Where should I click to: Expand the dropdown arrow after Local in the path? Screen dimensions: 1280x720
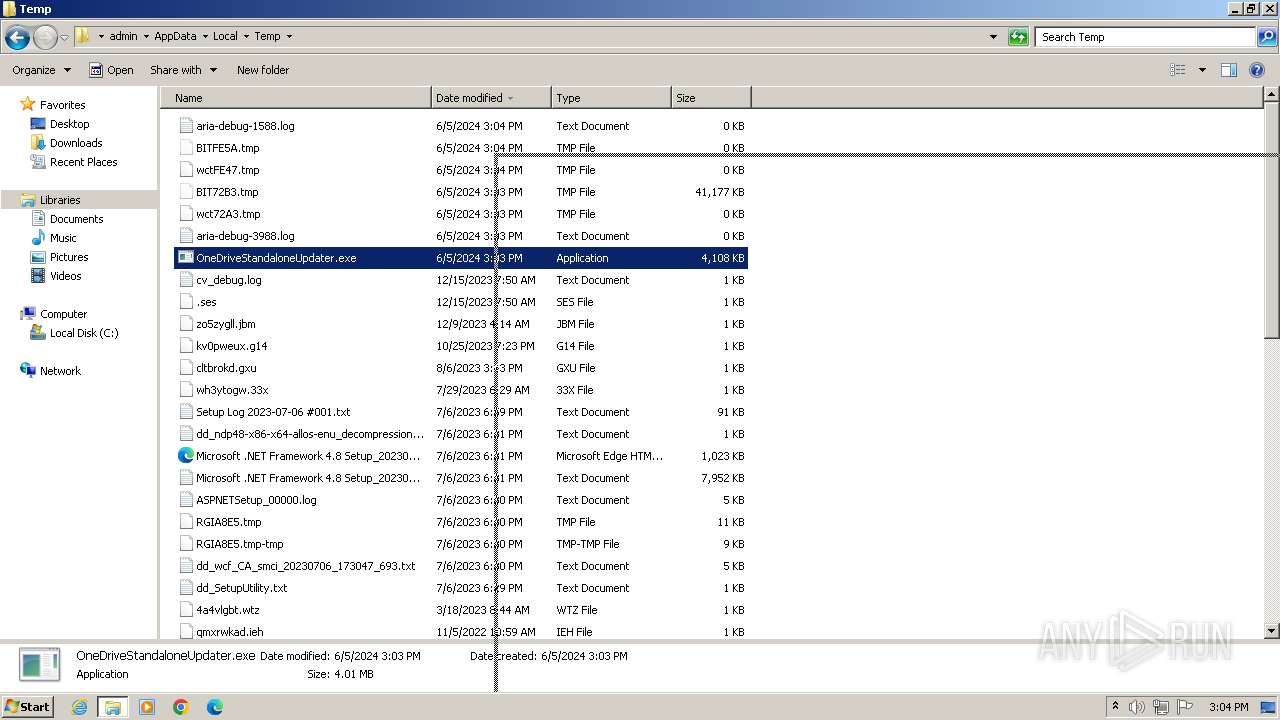point(246,36)
